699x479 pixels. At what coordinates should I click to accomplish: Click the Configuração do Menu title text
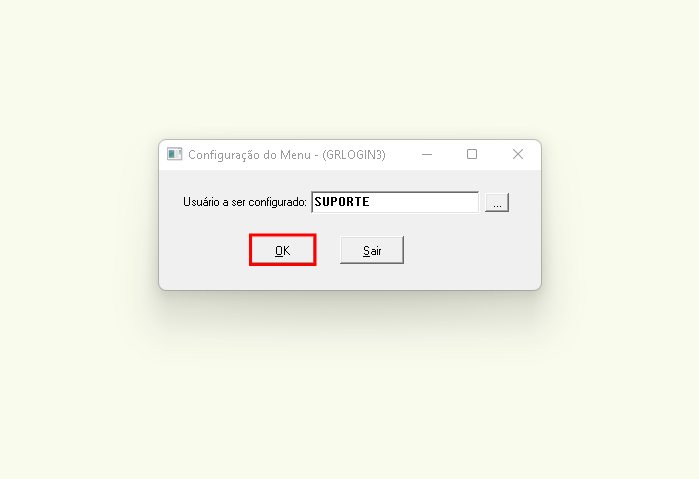[x=249, y=155]
